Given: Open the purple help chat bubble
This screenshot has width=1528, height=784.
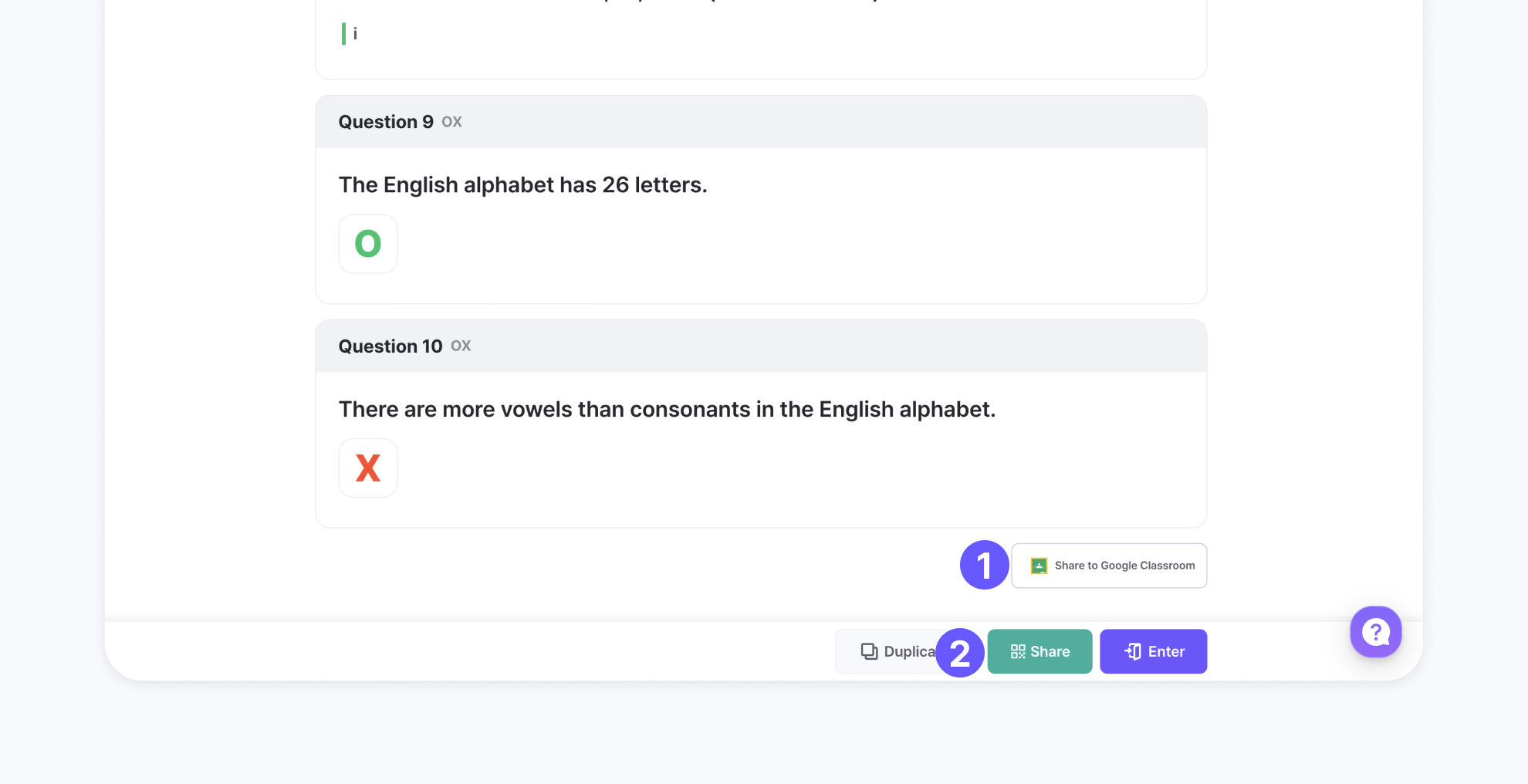Looking at the screenshot, I should pyautogui.click(x=1375, y=632).
